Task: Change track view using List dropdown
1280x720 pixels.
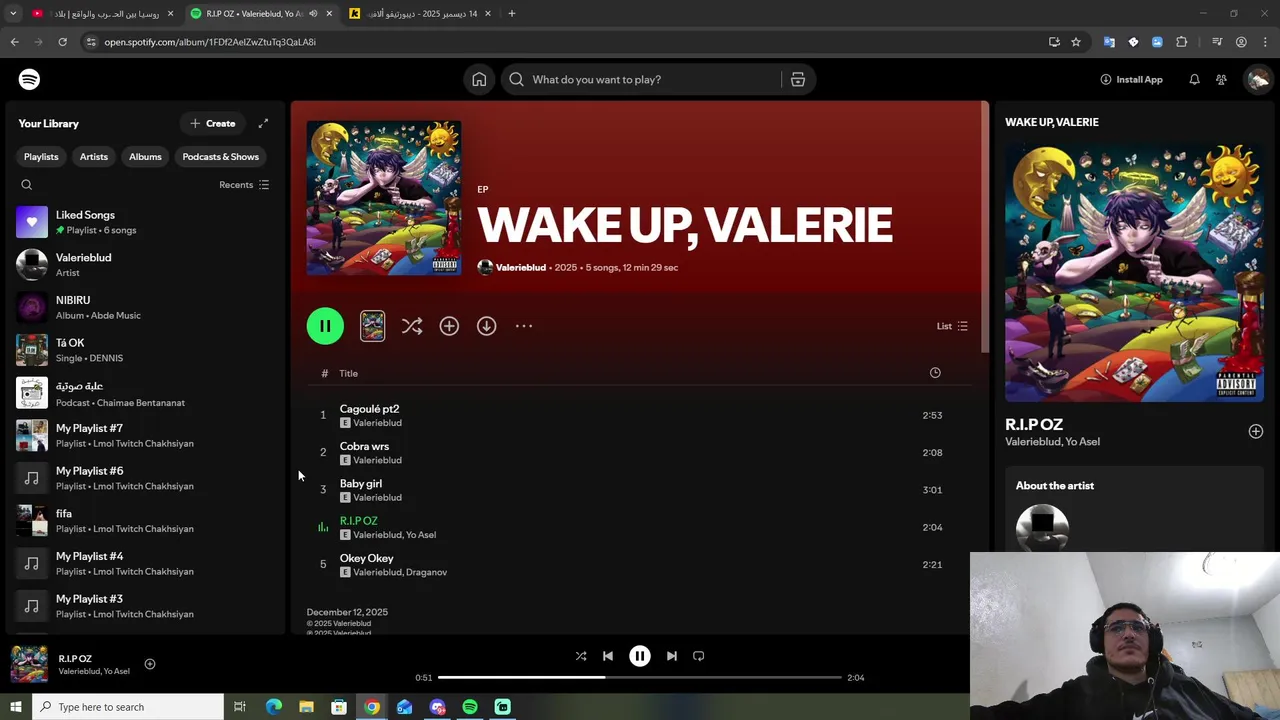Action: [952, 326]
